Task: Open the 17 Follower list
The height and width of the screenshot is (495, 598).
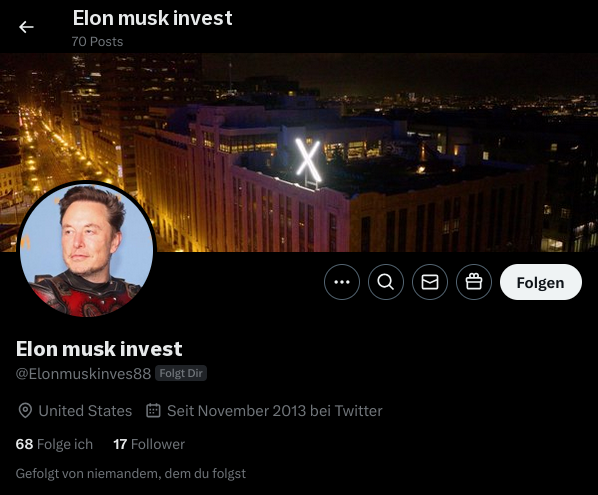Action: coord(149,444)
